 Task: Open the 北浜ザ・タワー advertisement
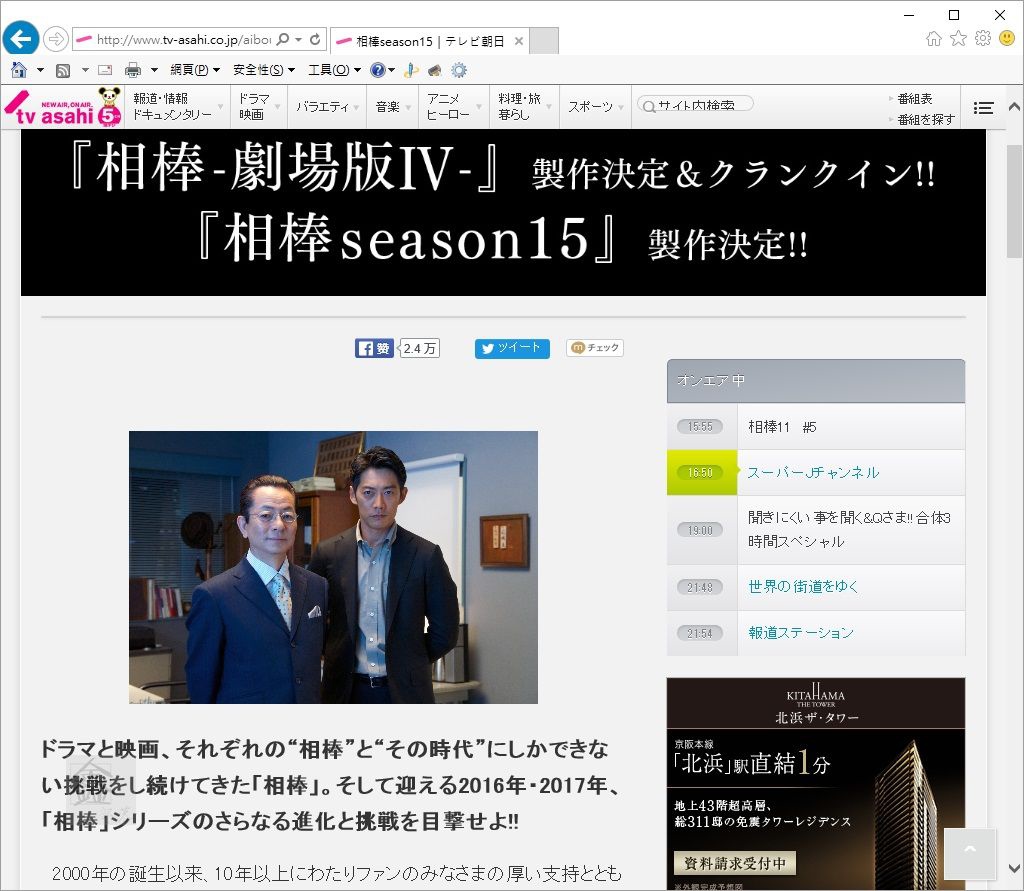coord(816,784)
